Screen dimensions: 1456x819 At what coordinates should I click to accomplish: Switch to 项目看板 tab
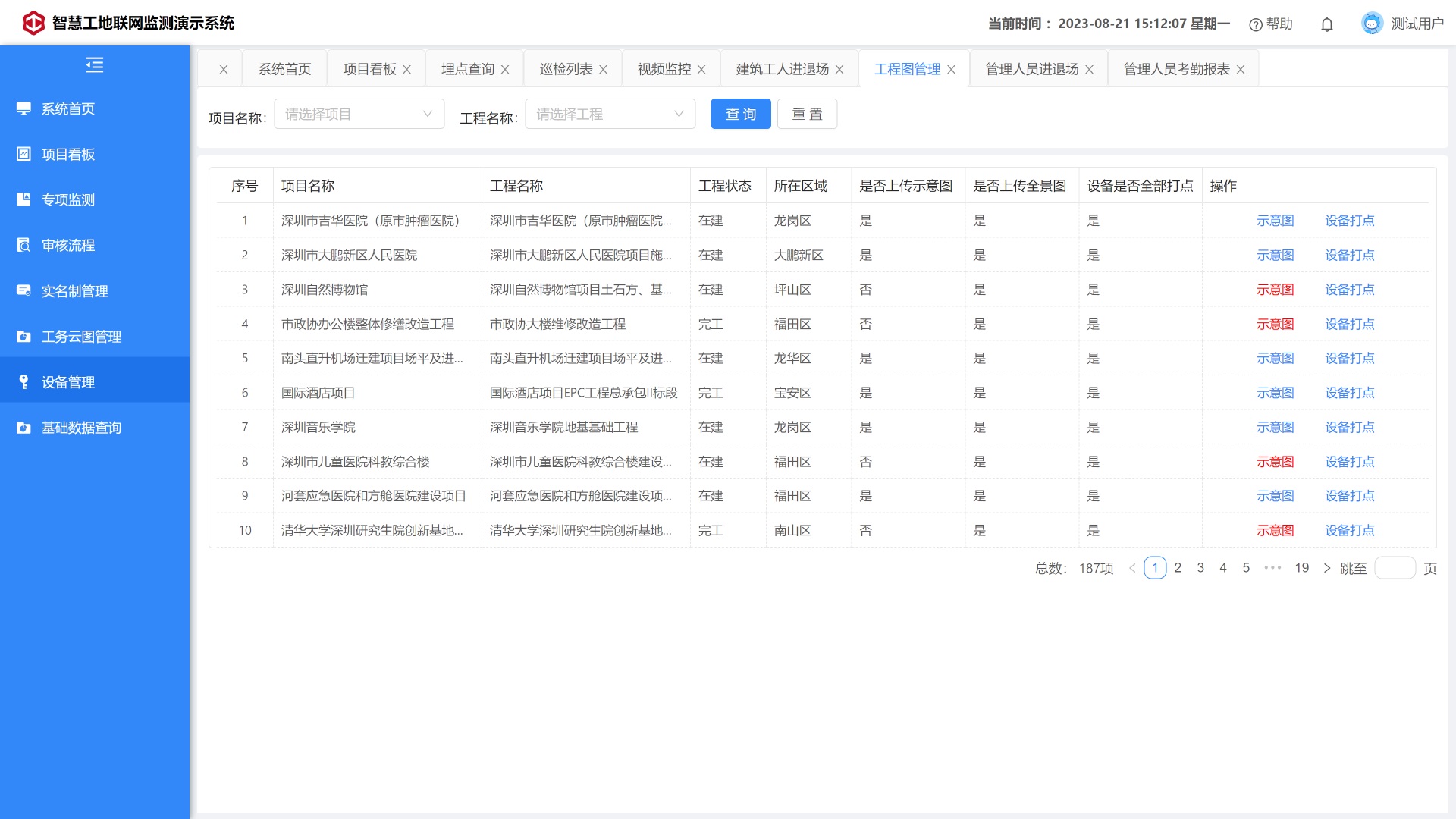pyautogui.click(x=369, y=69)
